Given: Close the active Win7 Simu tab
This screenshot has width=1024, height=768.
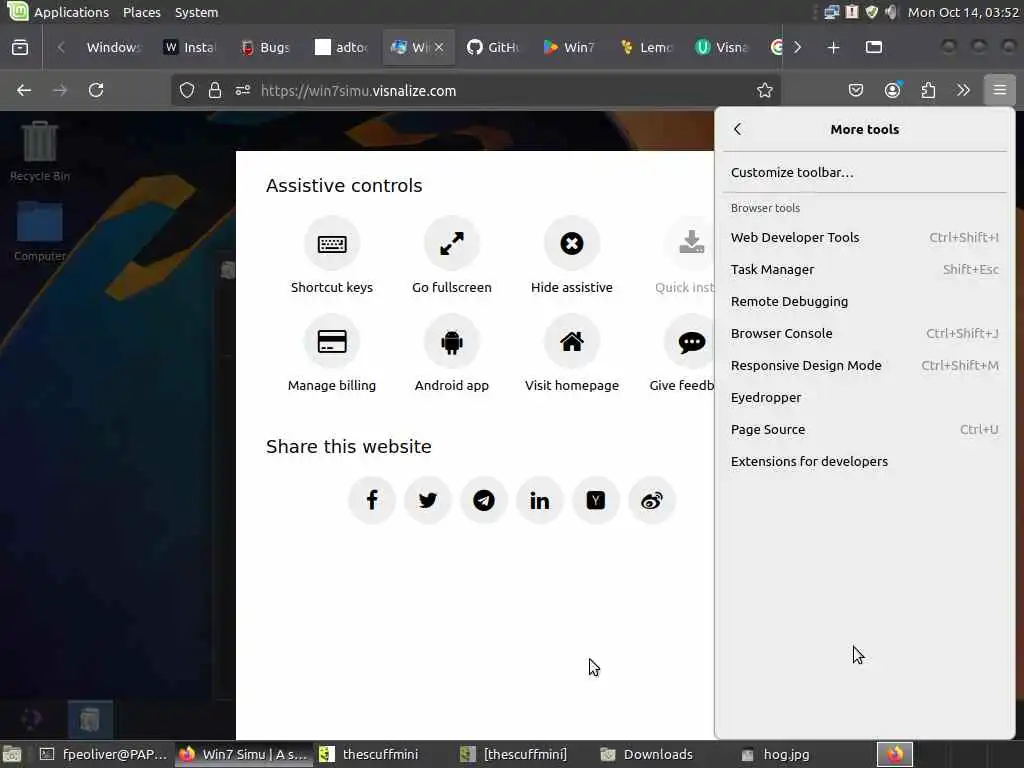Looking at the screenshot, I should (x=439, y=47).
